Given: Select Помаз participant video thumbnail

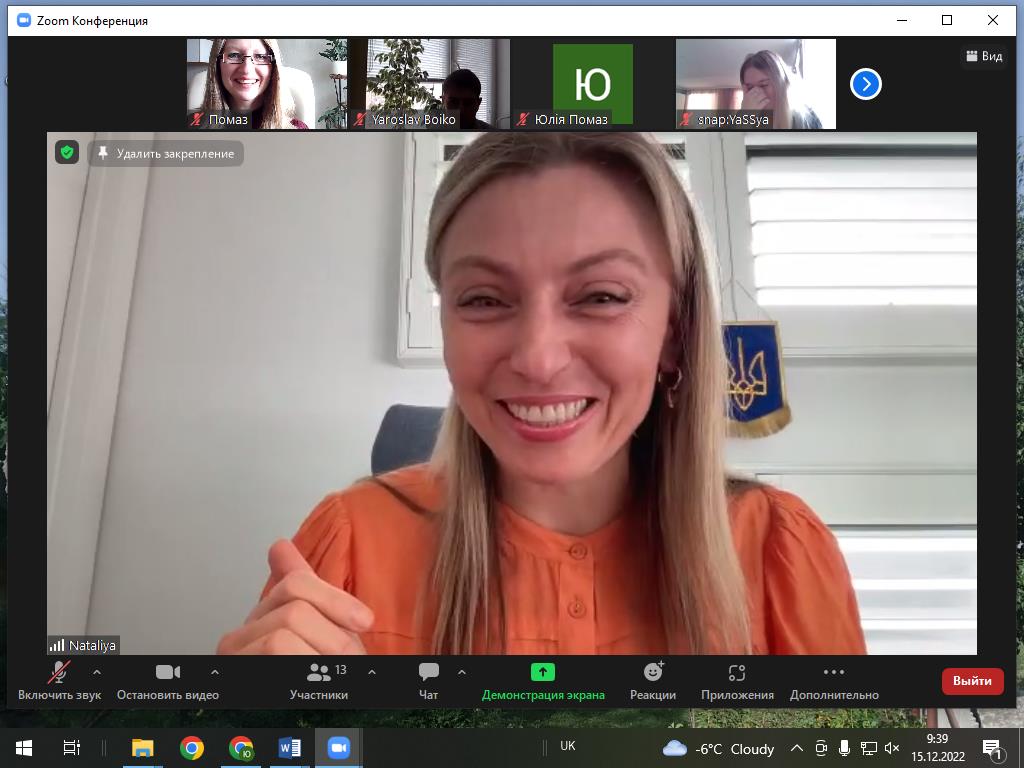Looking at the screenshot, I should [266, 84].
